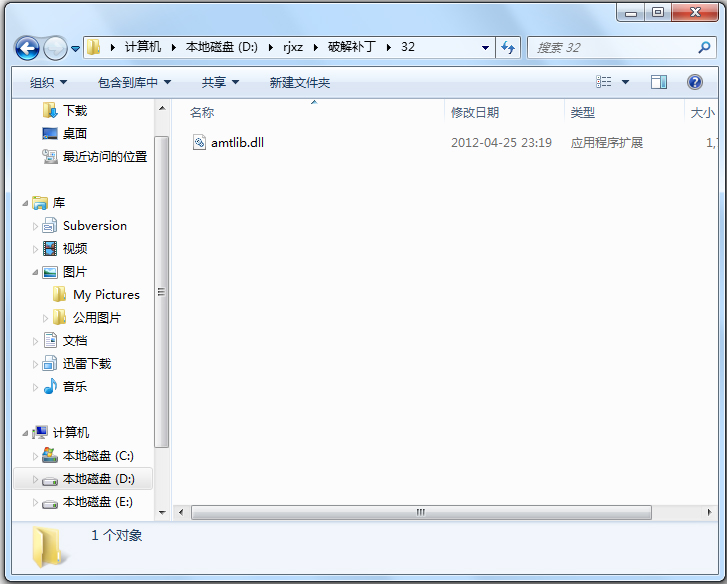
Task: Select the Subversion library
Action: click(95, 226)
